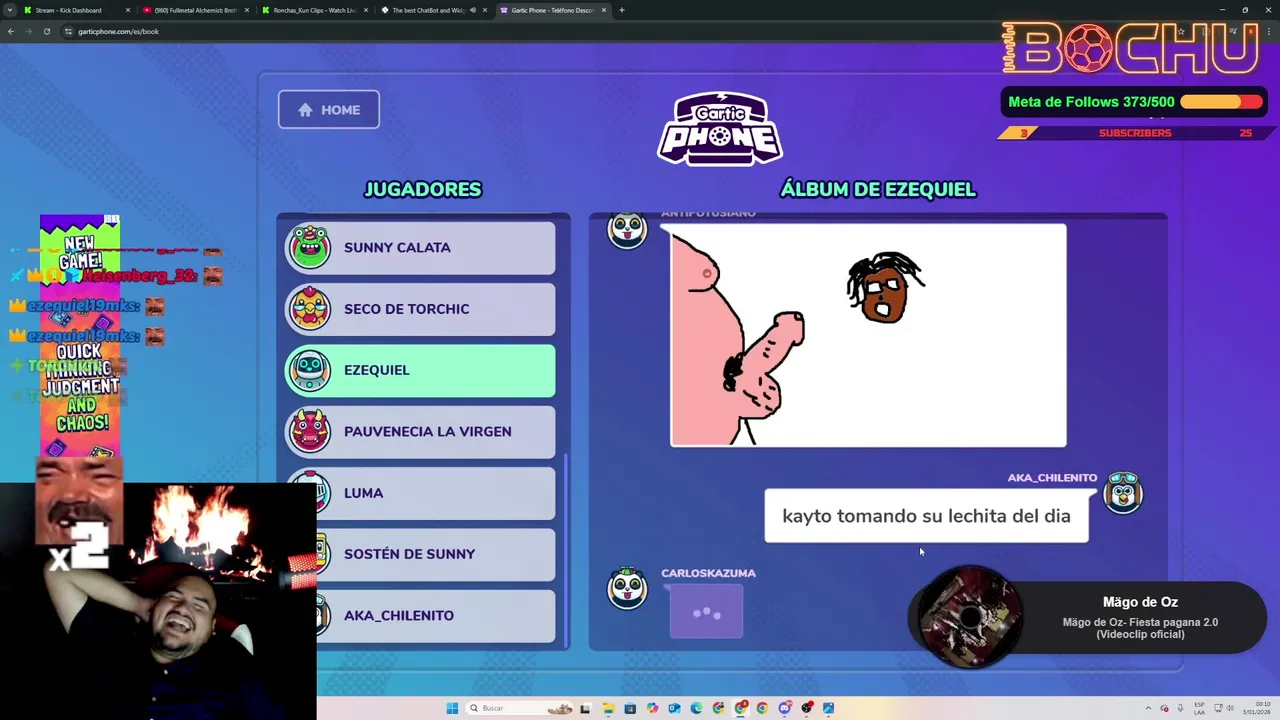Screen dimensions: 1280x720
Task: Click PAUVENECIA LA VIRGEN's red avatar
Action: [309, 431]
